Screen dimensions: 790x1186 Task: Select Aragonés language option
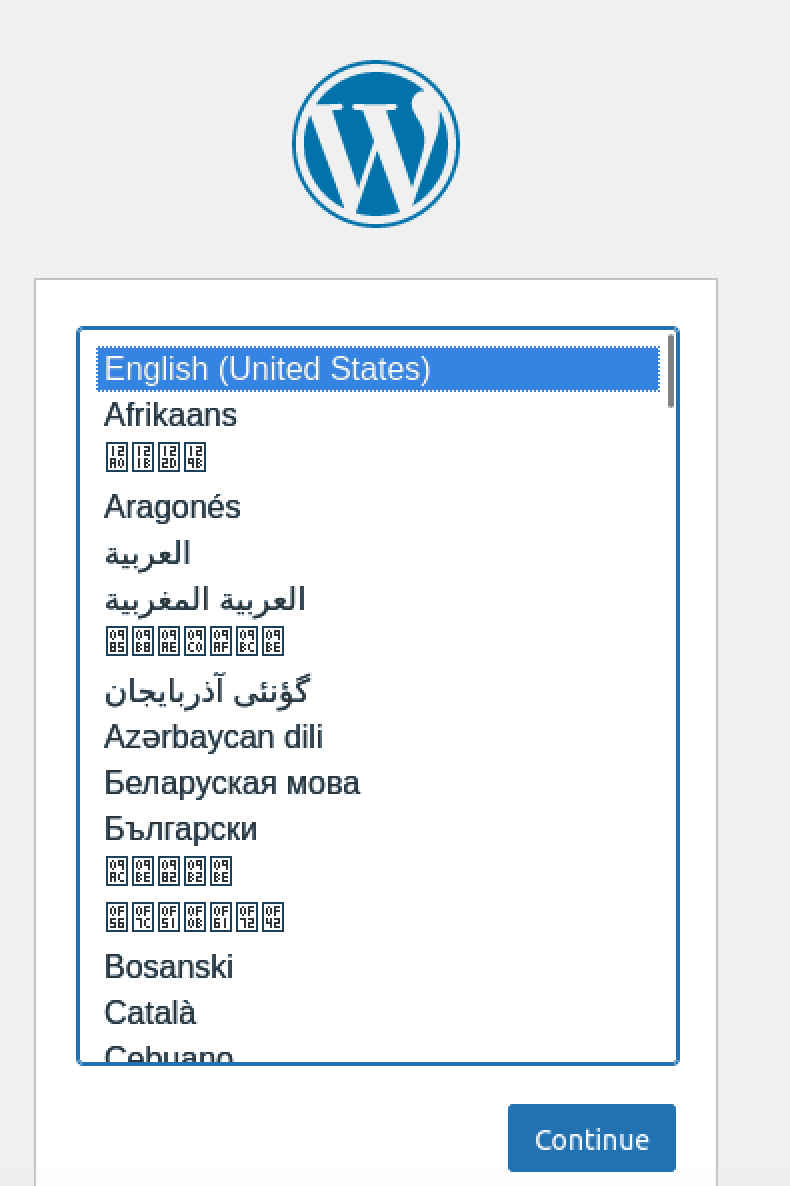tap(171, 507)
